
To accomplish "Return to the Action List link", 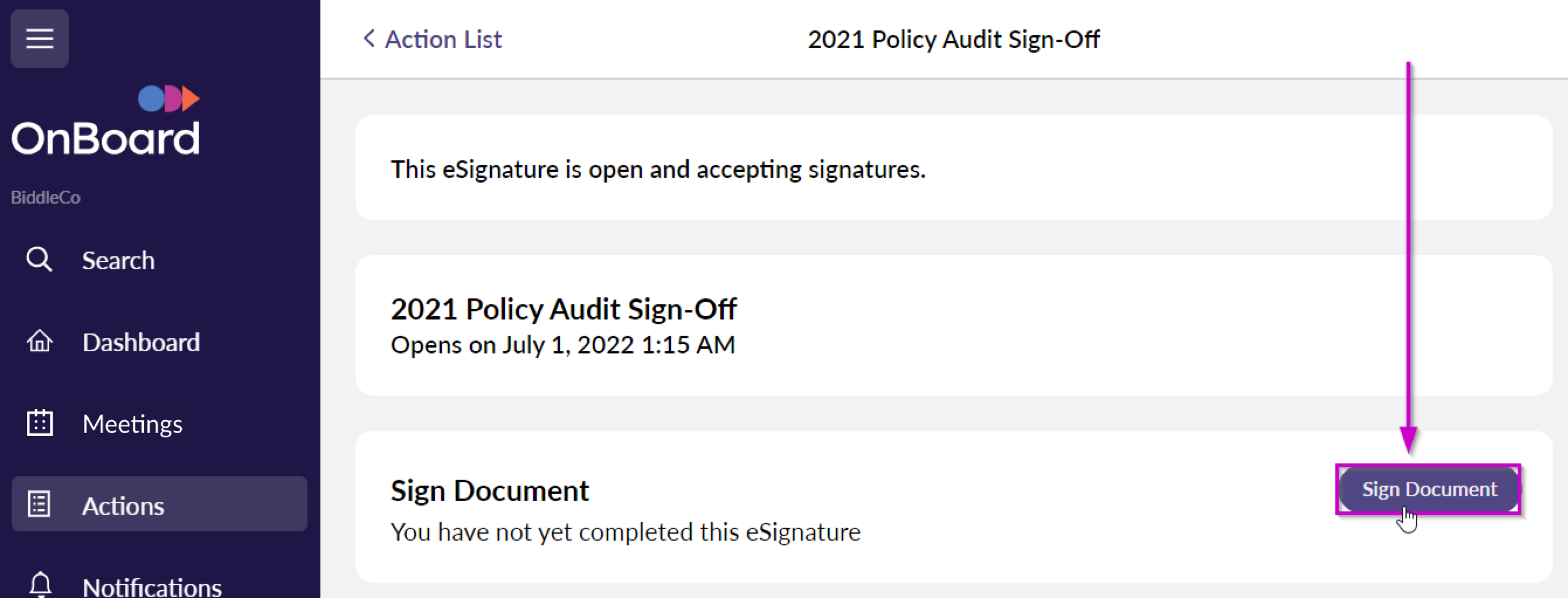I will coord(443,39).
